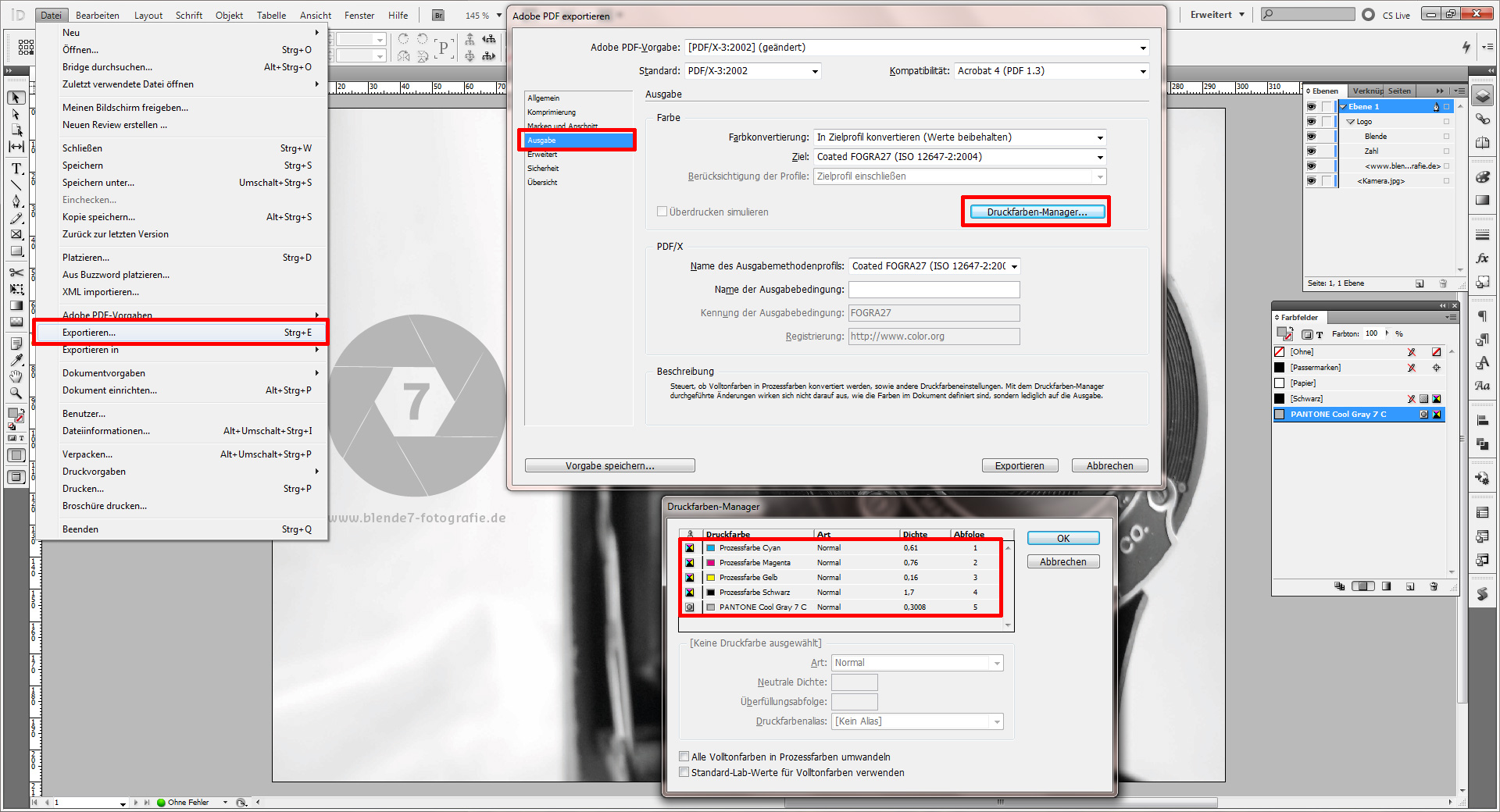Open the Kompatibilität dropdown
The width and height of the screenshot is (1500, 812).
point(1142,70)
